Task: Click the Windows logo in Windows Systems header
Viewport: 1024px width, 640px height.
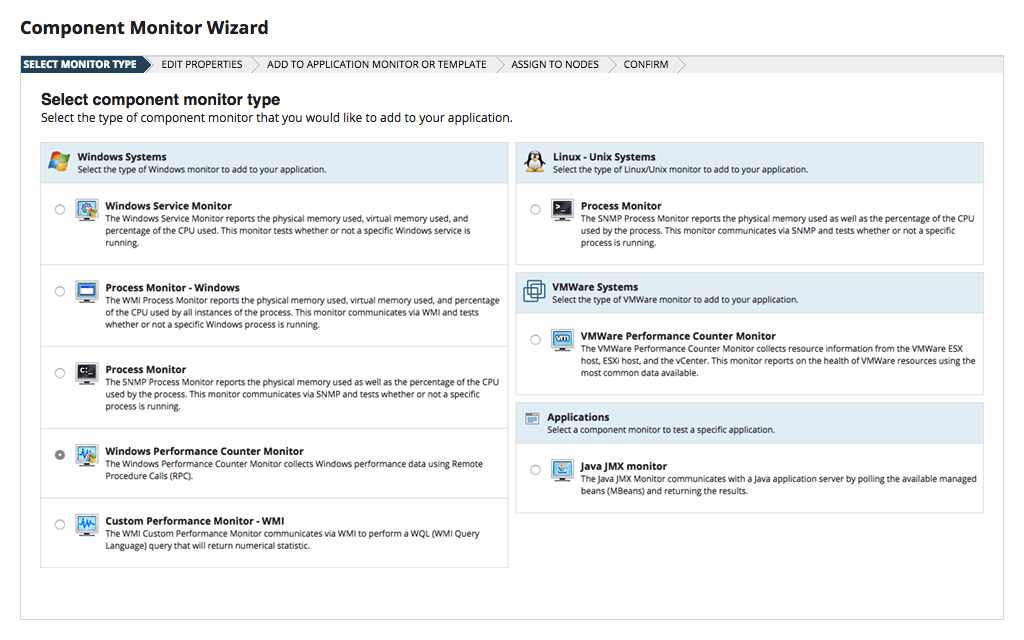Action: (x=58, y=160)
